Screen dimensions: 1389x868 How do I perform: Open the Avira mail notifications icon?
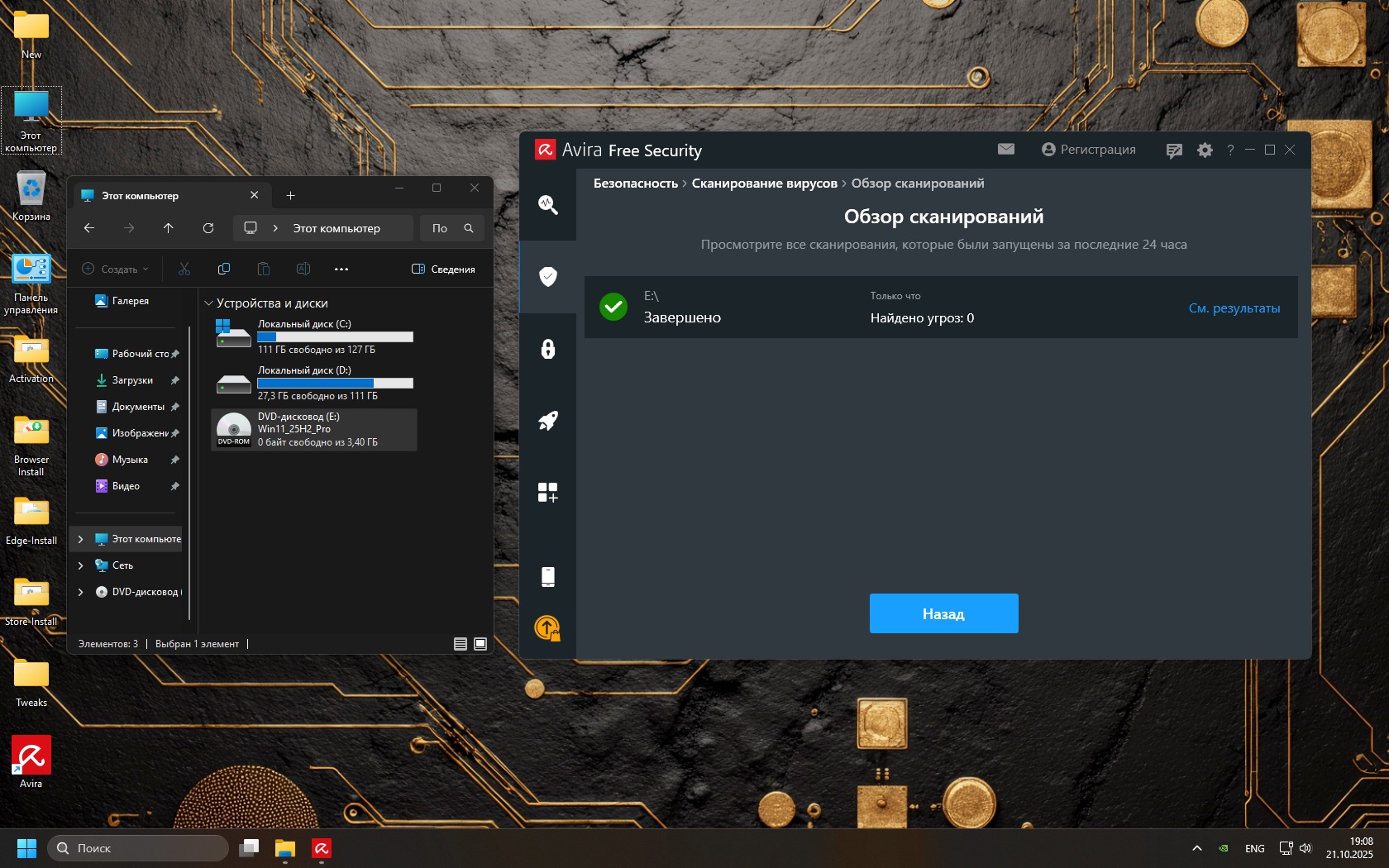[x=1005, y=149]
